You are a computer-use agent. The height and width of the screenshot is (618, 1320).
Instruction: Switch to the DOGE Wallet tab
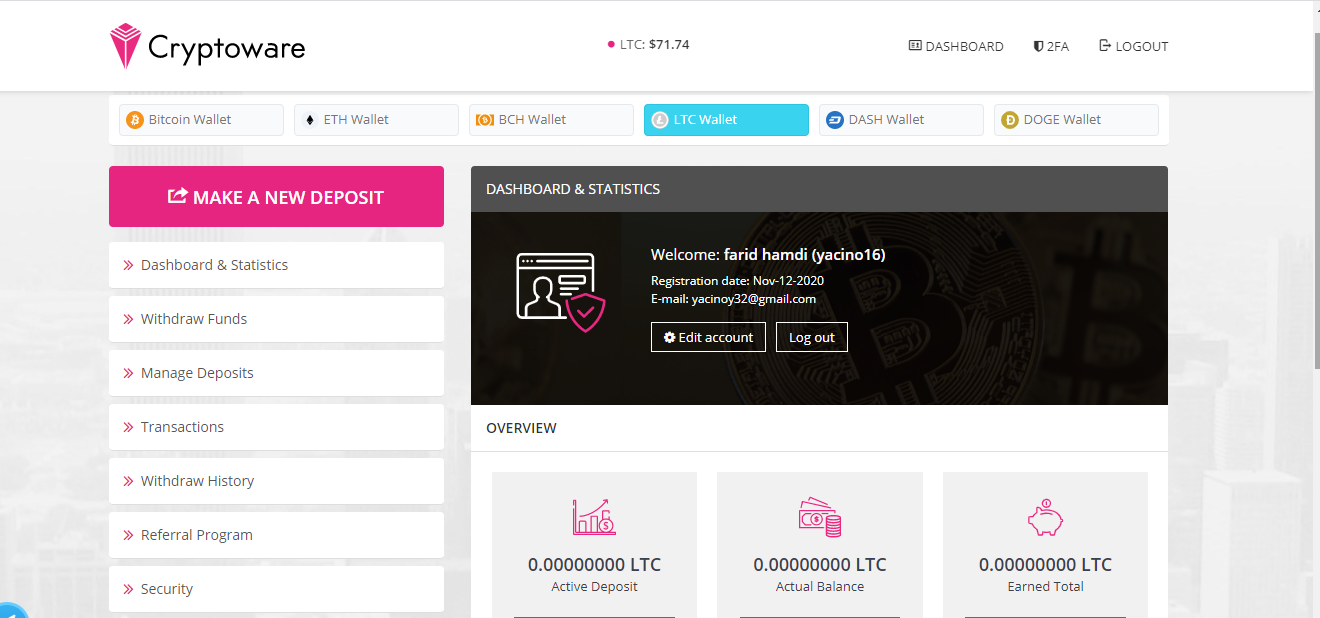click(1076, 120)
